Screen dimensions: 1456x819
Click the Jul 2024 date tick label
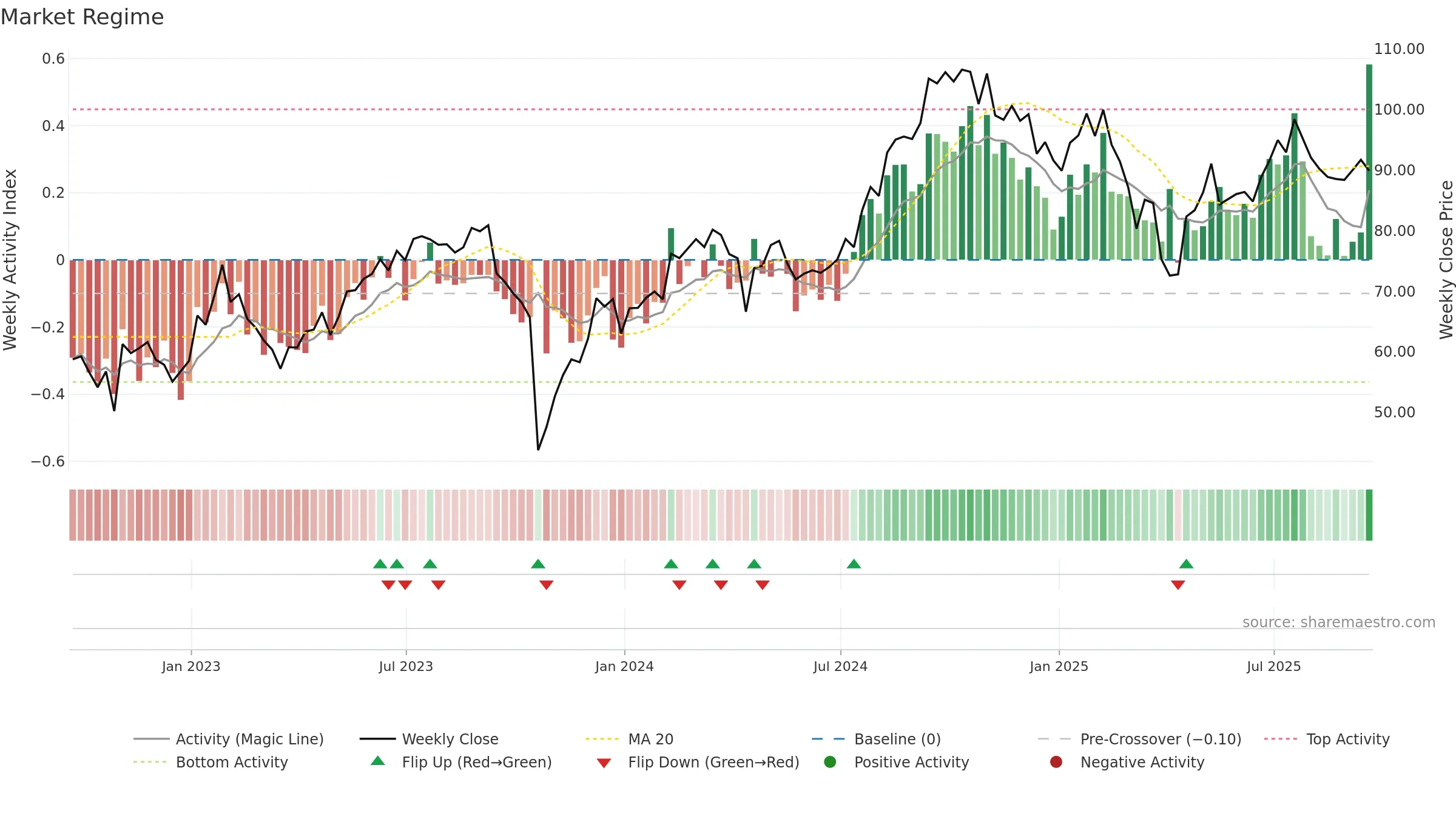click(x=840, y=666)
